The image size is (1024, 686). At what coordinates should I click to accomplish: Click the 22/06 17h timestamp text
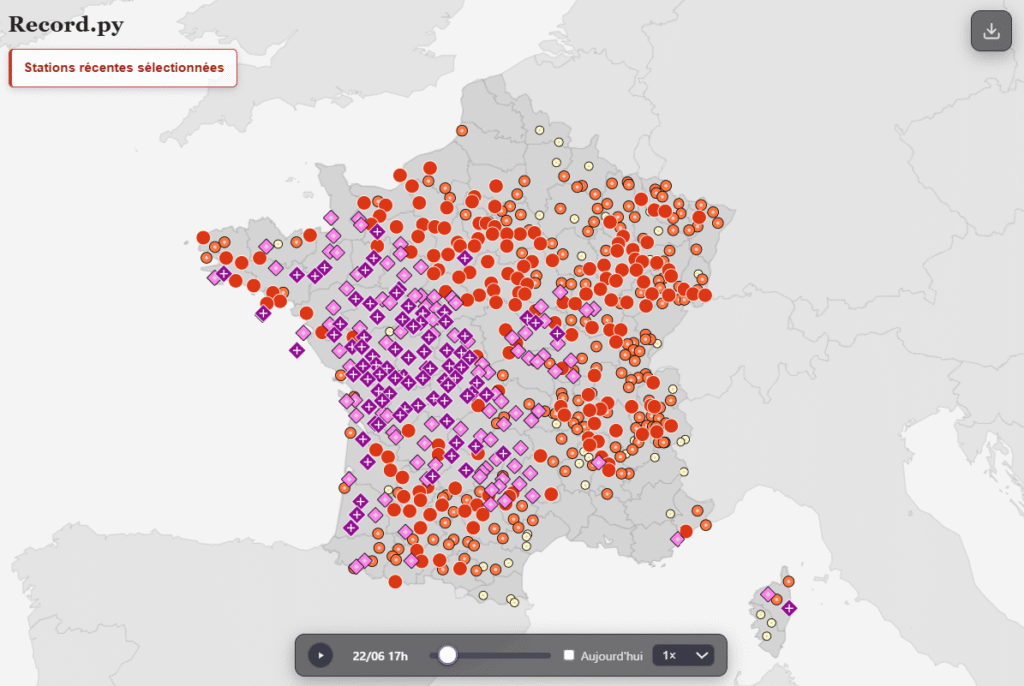tap(380, 656)
